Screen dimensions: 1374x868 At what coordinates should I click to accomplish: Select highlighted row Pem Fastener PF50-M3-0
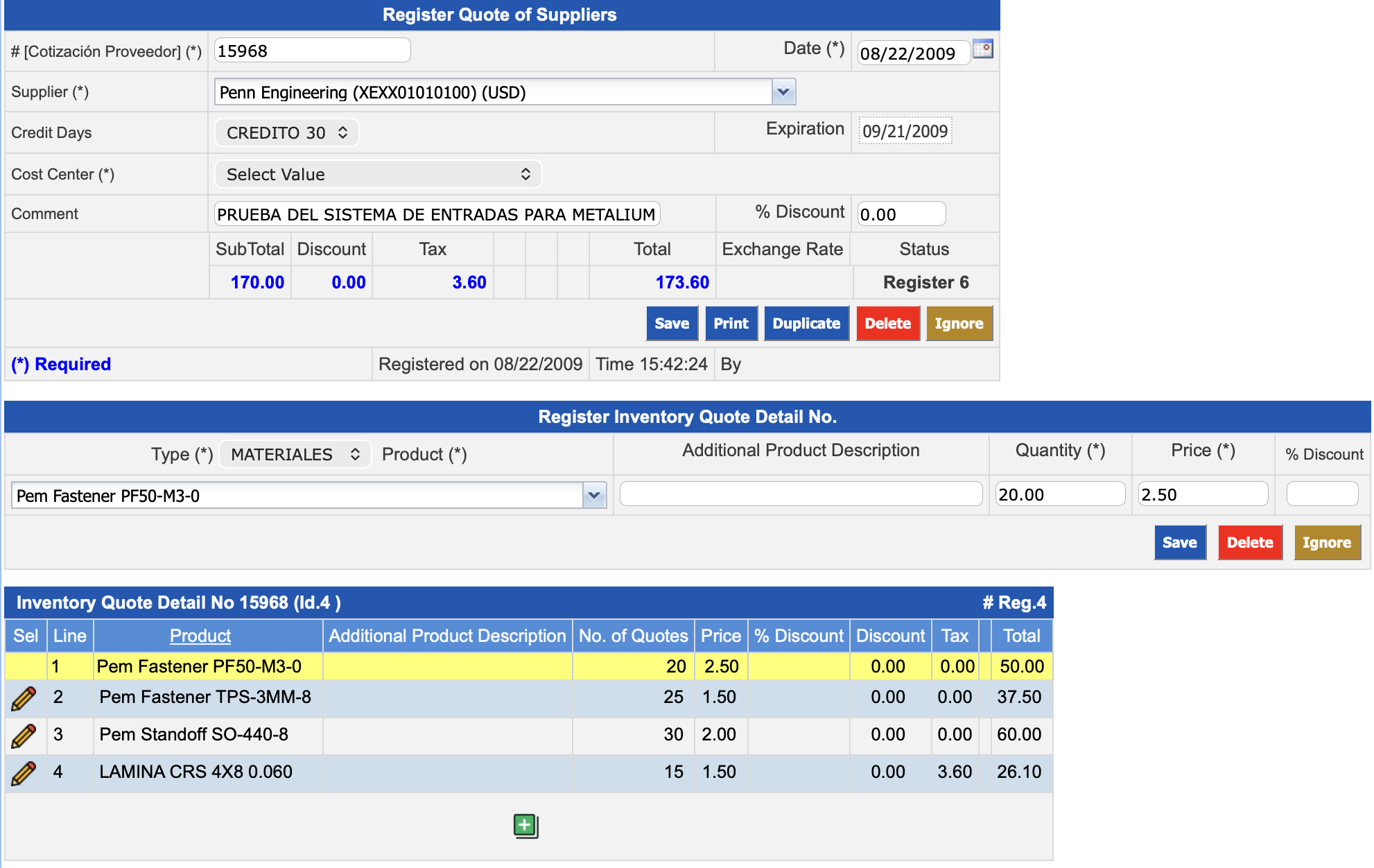point(199,666)
